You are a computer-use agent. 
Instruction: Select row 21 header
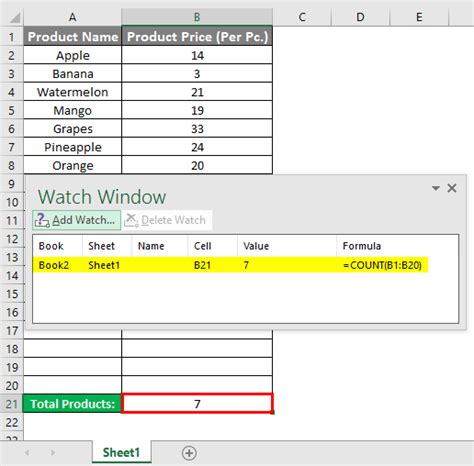click(x=11, y=404)
